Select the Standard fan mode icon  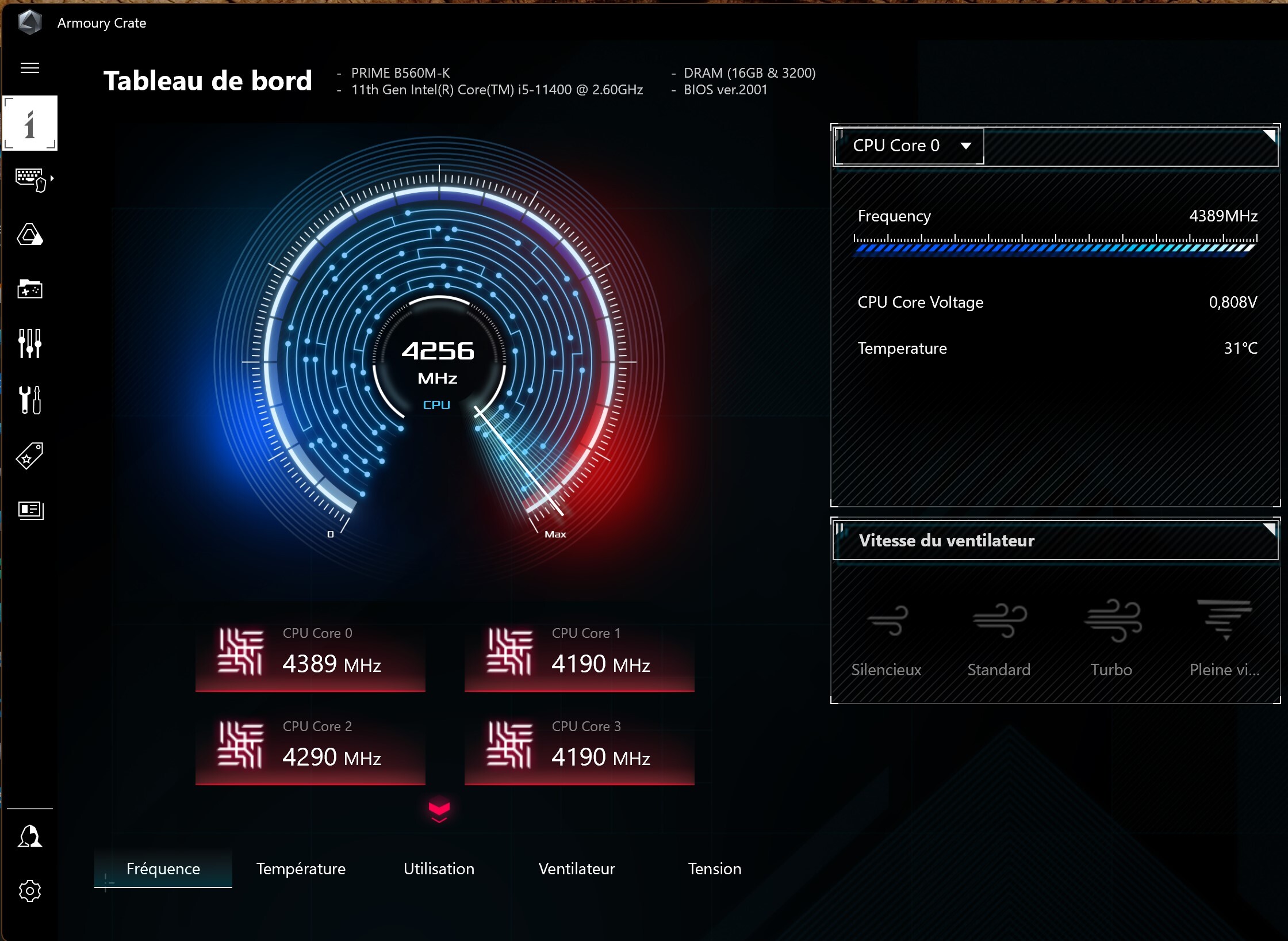tap(999, 621)
